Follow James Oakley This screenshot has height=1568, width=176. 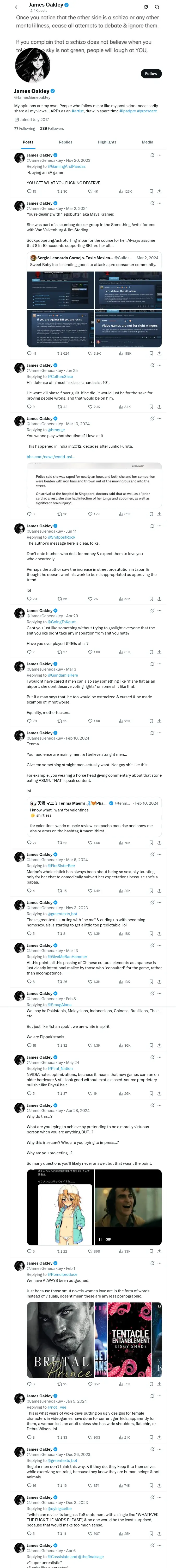(x=150, y=74)
